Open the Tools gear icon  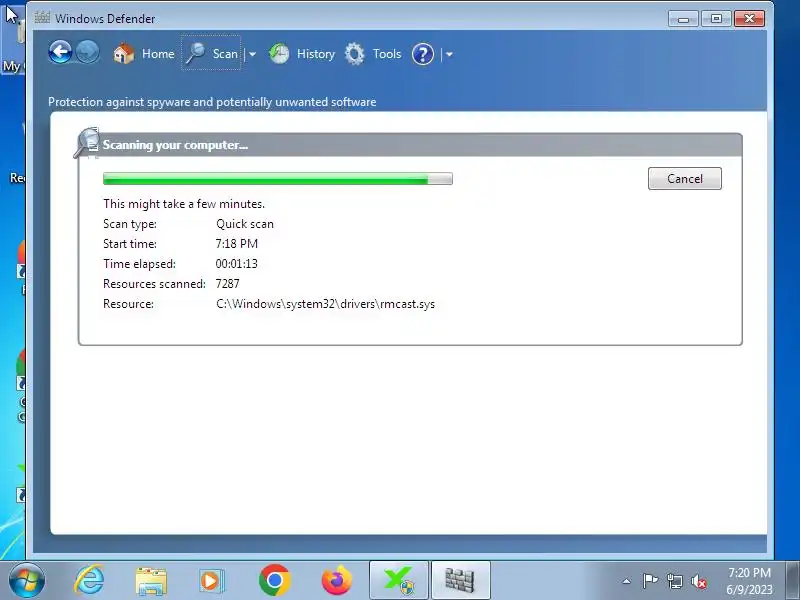click(x=355, y=54)
